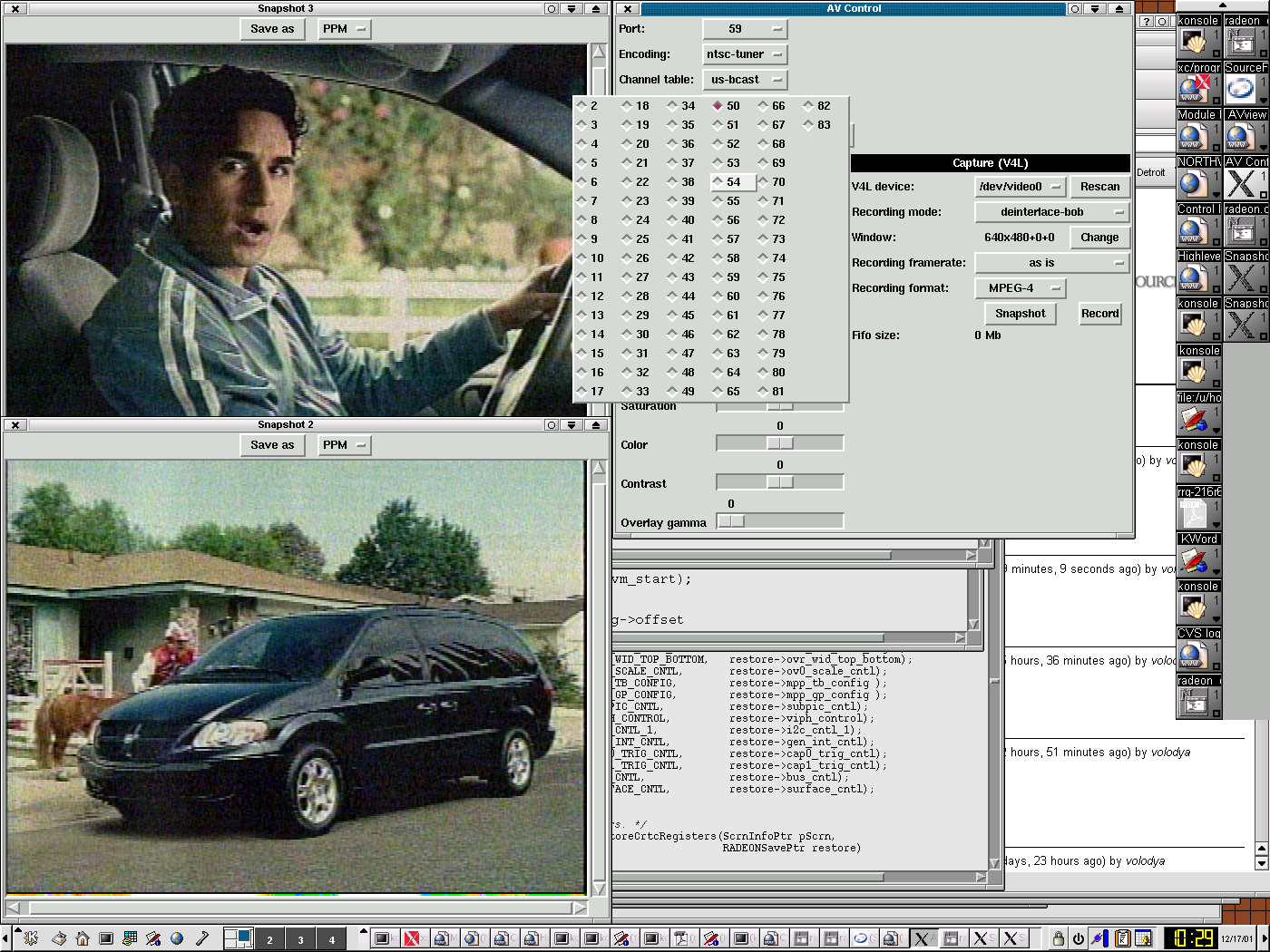
Task: Open the Recording mode deinterlace-bob dropdown
Action: click(x=1050, y=212)
